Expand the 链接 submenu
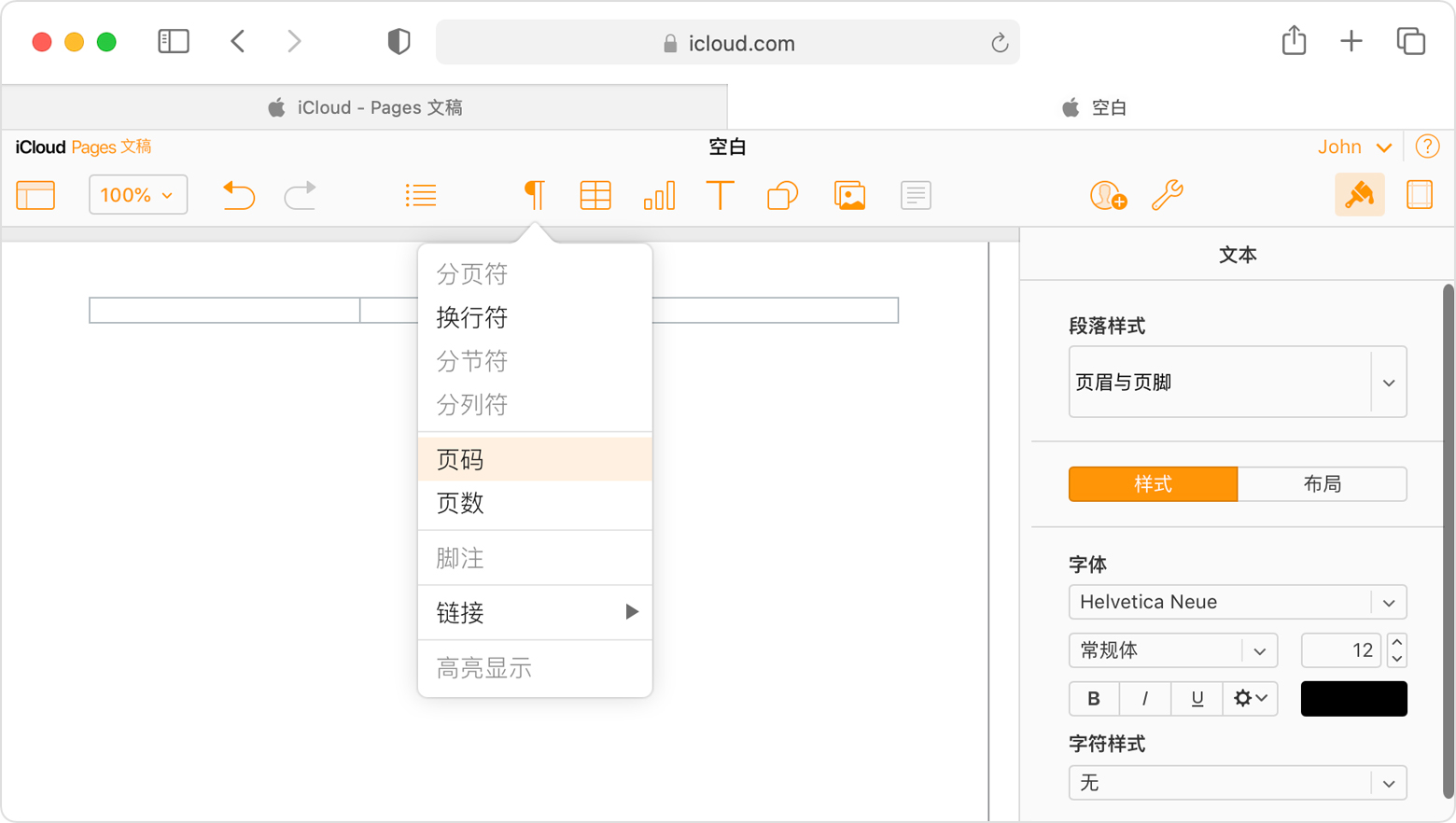The width and height of the screenshot is (1456, 823). click(x=535, y=612)
